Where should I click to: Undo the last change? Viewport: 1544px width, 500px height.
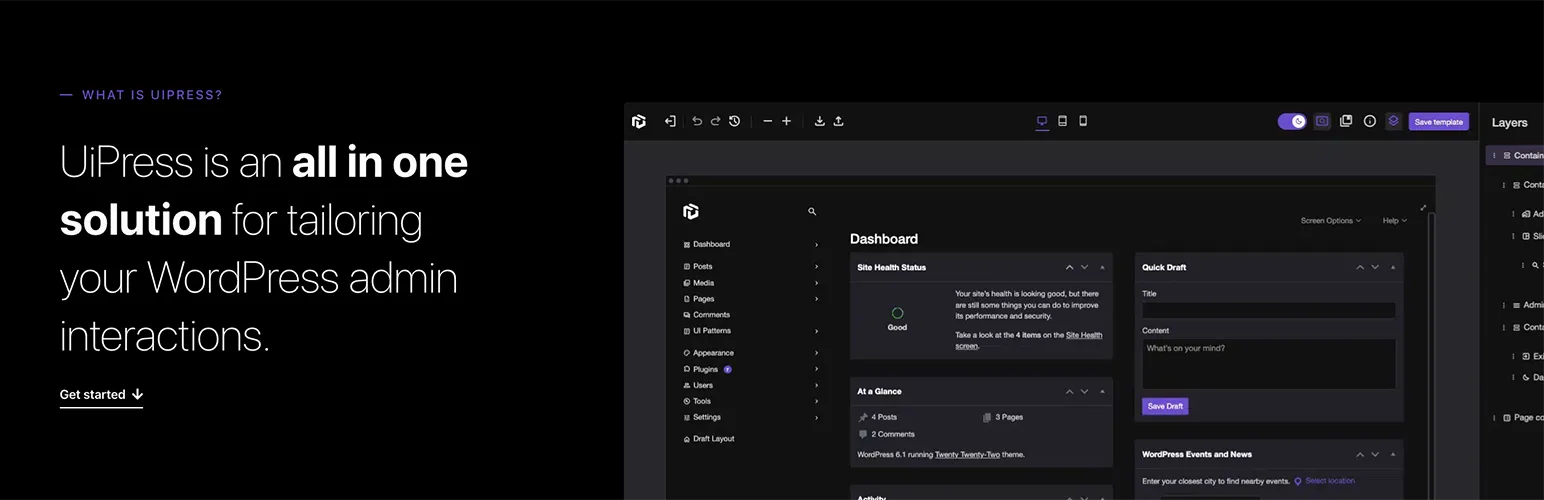[x=697, y=121]
